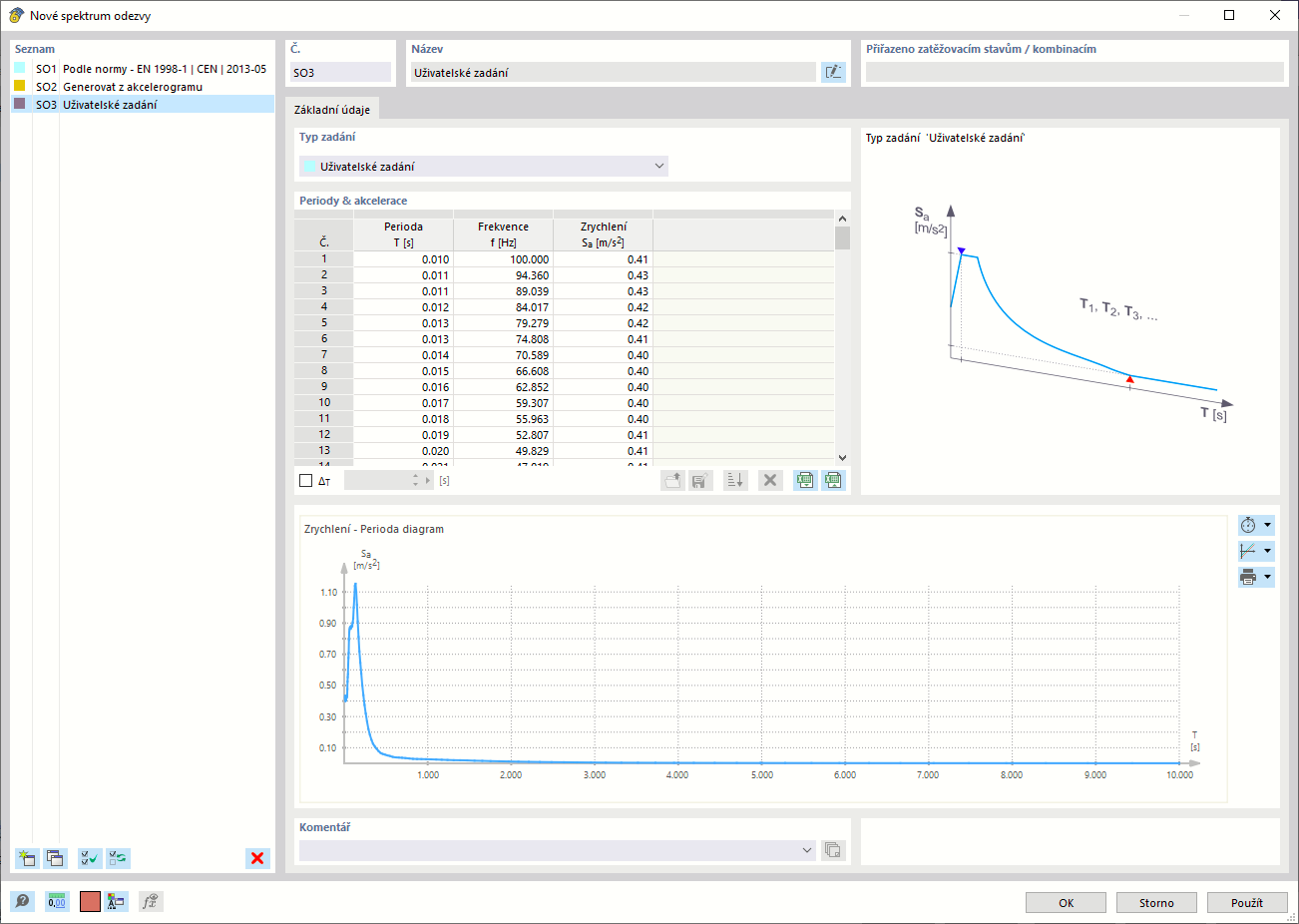The width and height of the screenshot is (1299, 924).
Task: Click the salmon color square in the bottom bar
Action: (x=90, y=902)
